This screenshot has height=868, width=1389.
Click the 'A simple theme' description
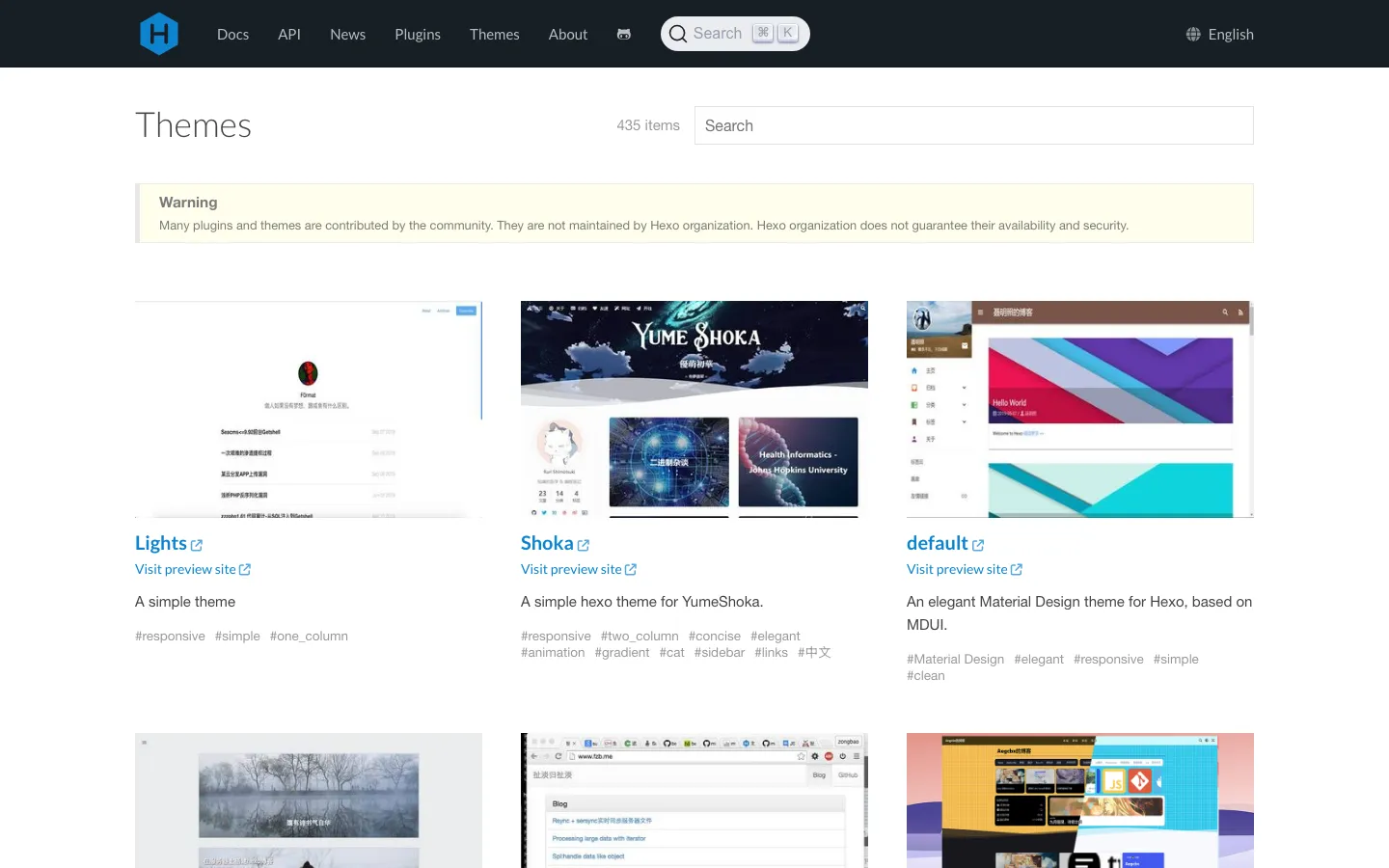pyautogui.click(x=185, y=601)
